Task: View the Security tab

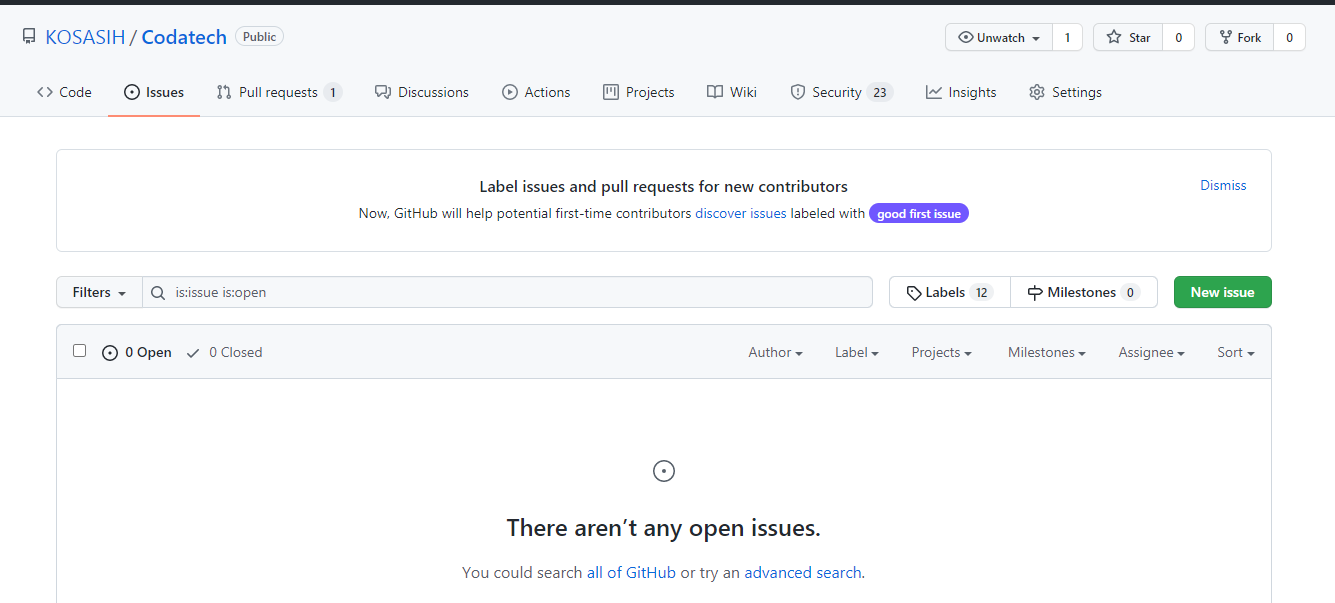Action: 840,92
